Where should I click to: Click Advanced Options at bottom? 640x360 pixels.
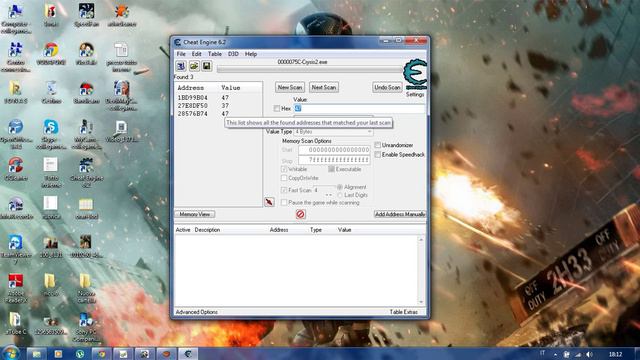tap(197, 312)
